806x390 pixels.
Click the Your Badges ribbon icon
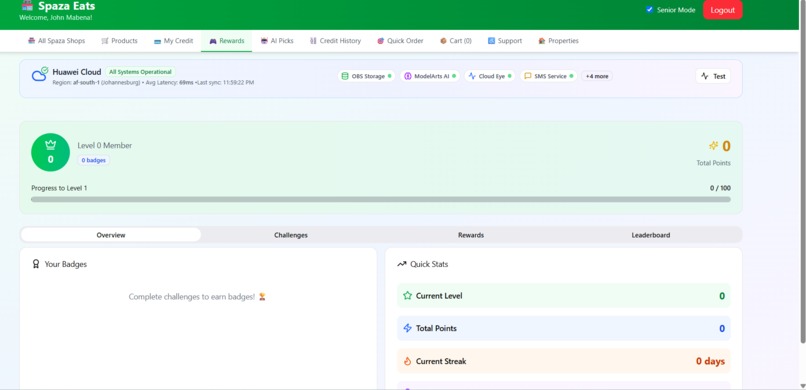pyautogui.click(x=36, y=264)
